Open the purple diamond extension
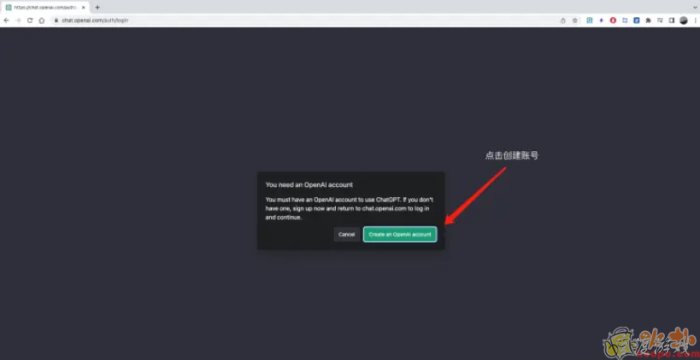This screenshot has width=700, height=360. tap(601, 21)
